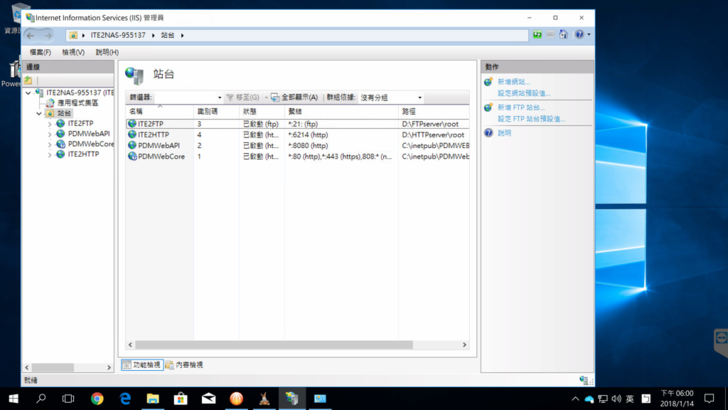
Task: Select the ITE2FTP site icon in tree
Action: (x=60, y=123)
